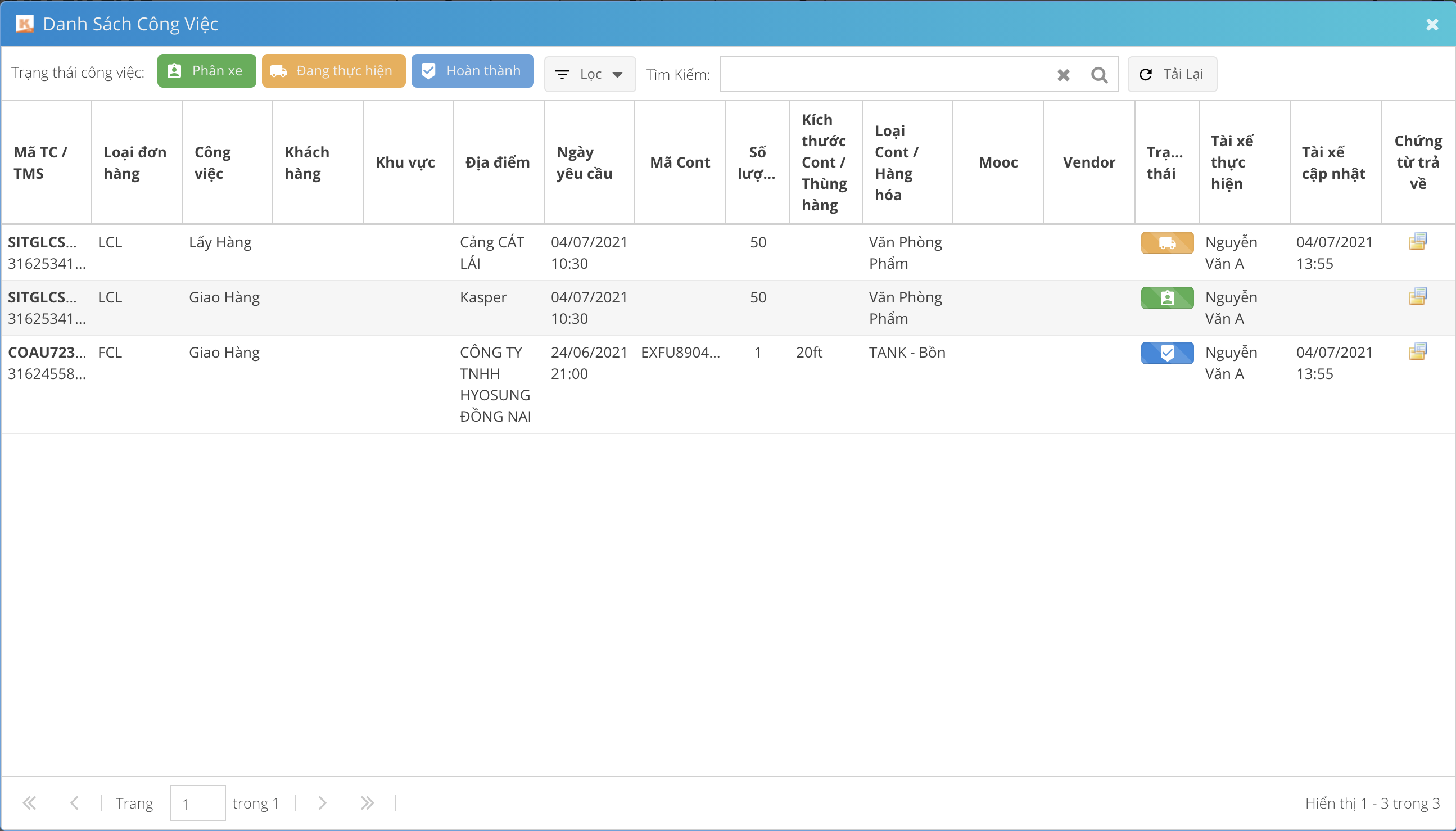Toggle the Hoàn thành status filter
Screen dimensions: 1456x831
tap(472, 71)
